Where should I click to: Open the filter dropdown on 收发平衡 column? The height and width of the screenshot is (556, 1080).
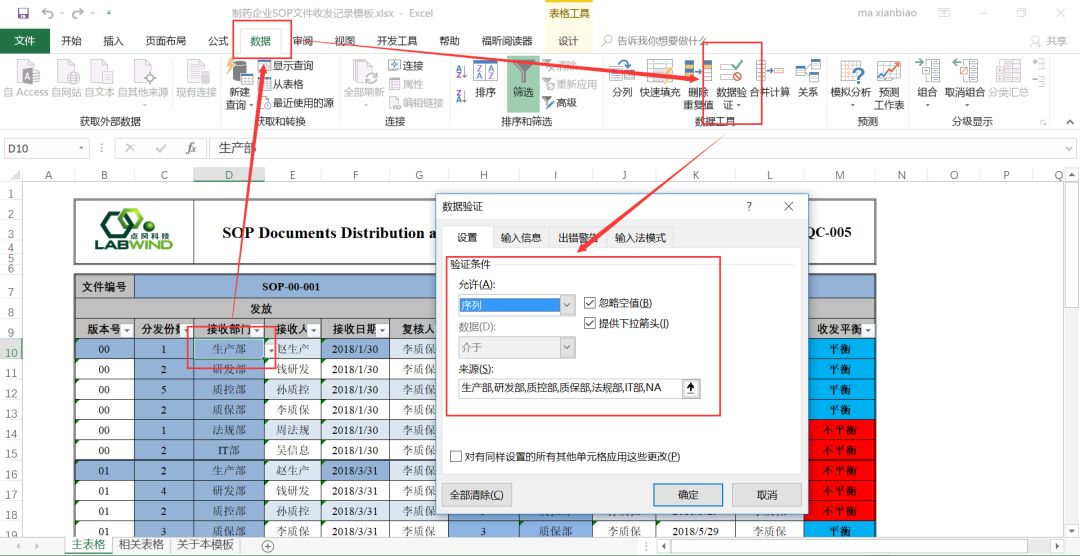click(867, 330)
